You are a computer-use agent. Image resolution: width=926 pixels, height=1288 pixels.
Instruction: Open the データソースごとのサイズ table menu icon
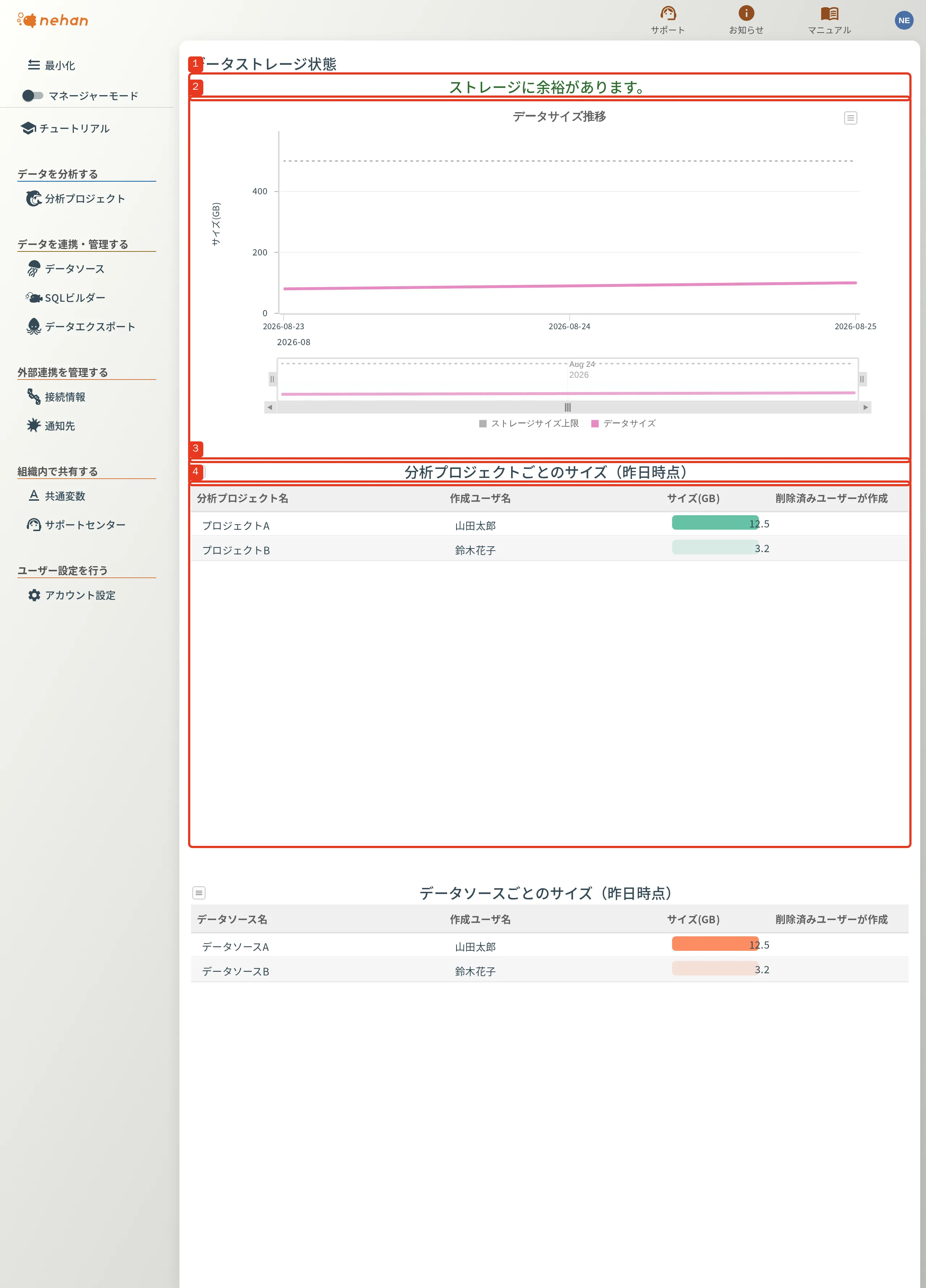click(199, 893)
